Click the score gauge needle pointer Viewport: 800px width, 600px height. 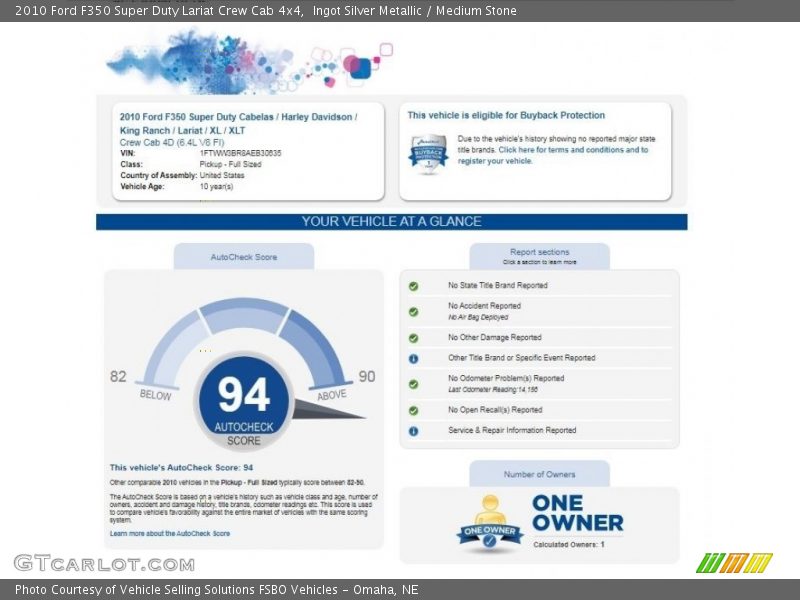(x=329, y=410)
